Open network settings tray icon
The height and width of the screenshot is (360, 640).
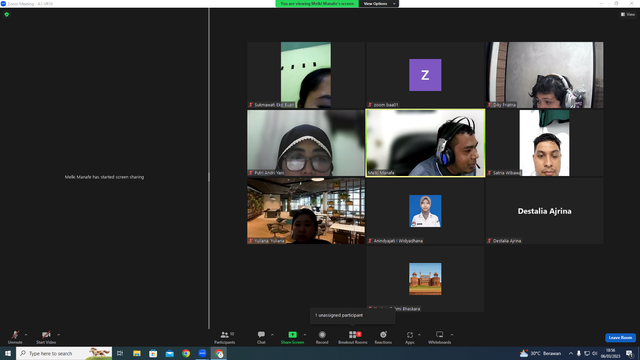pyautogui.click(x=587, y=353)
